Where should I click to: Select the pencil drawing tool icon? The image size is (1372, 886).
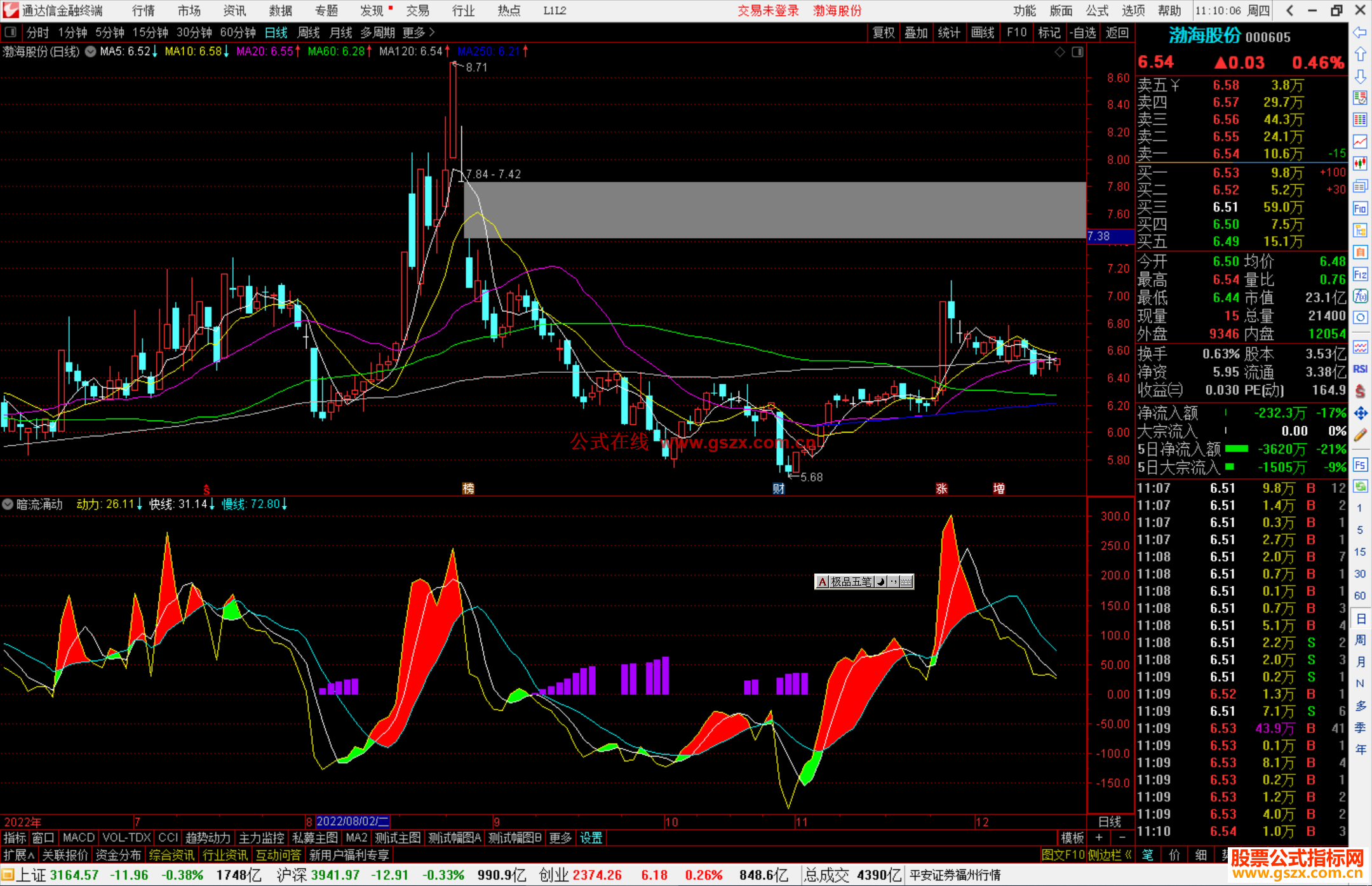(x=1360, y=436)
